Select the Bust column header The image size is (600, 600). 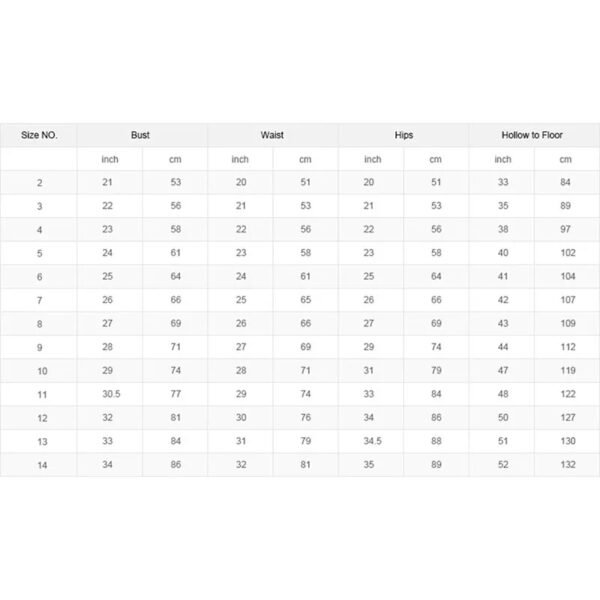pos(140,135)
